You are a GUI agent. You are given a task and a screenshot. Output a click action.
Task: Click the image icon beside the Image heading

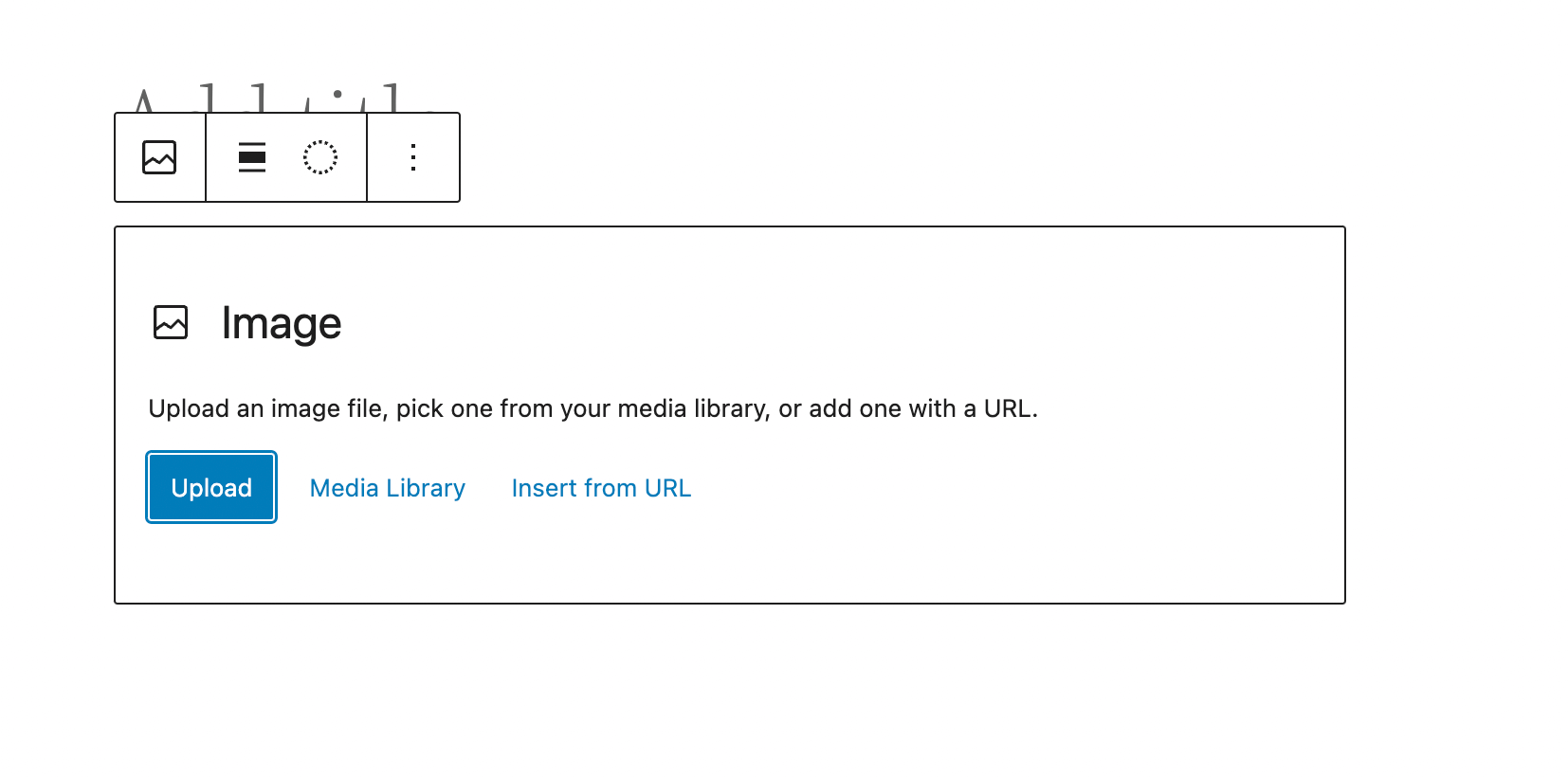coord(171,323)
